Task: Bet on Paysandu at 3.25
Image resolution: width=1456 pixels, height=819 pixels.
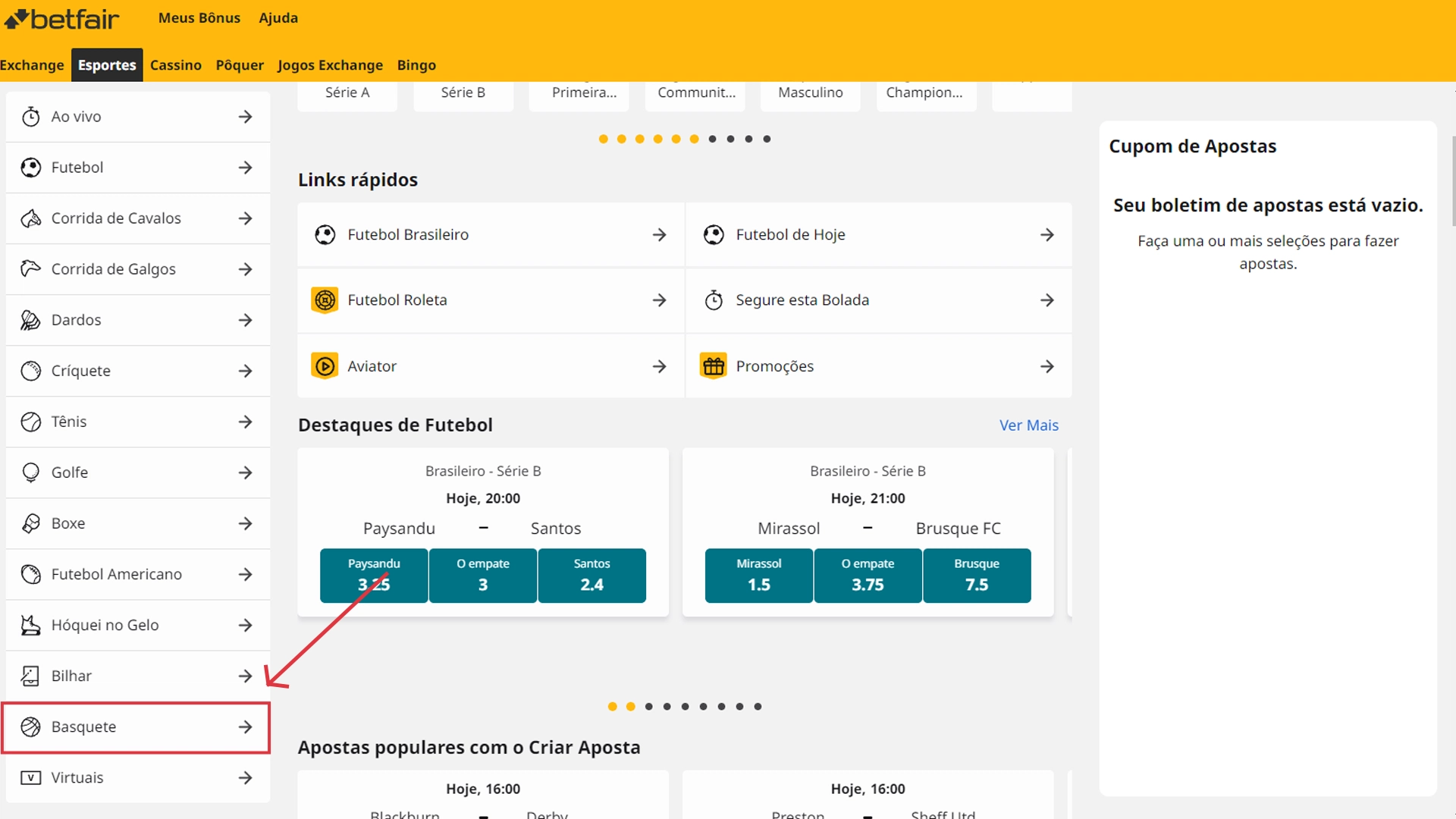Action: 374,576
